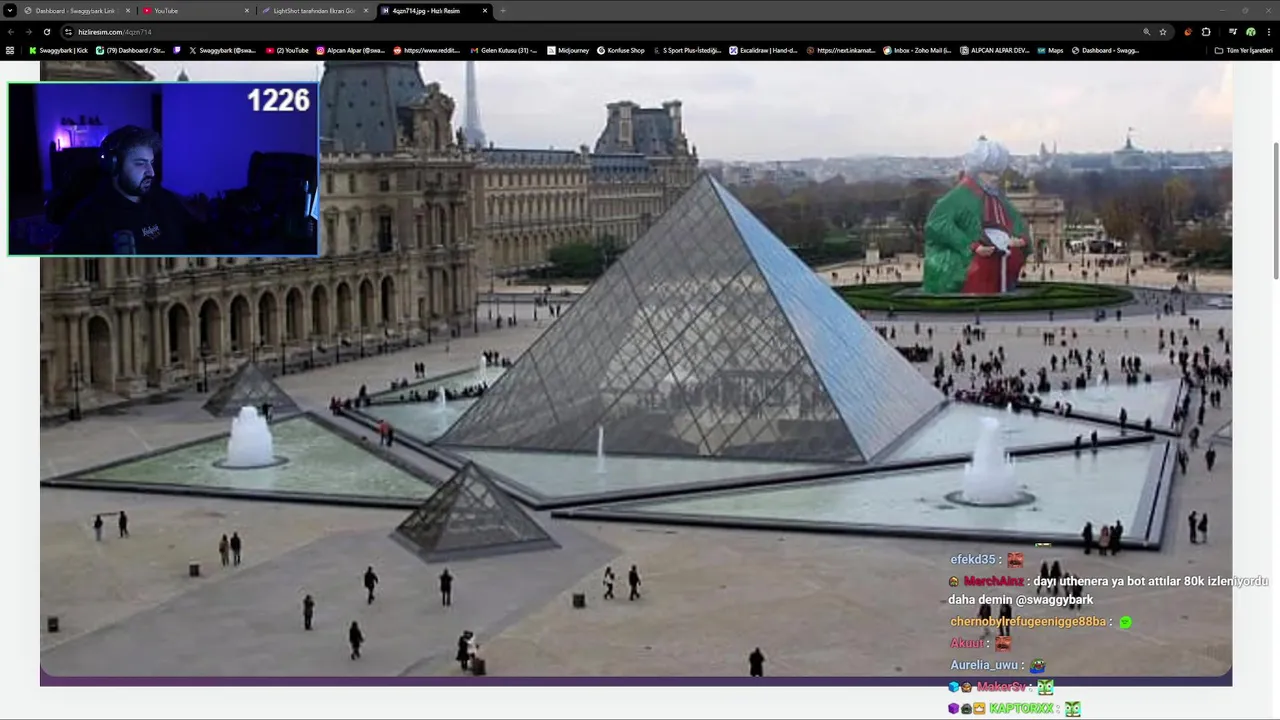Image resolution: width=1280 pixels, height=720 pixels.
Task: Open the reddit.com bookmark
Action: [428, 50]
